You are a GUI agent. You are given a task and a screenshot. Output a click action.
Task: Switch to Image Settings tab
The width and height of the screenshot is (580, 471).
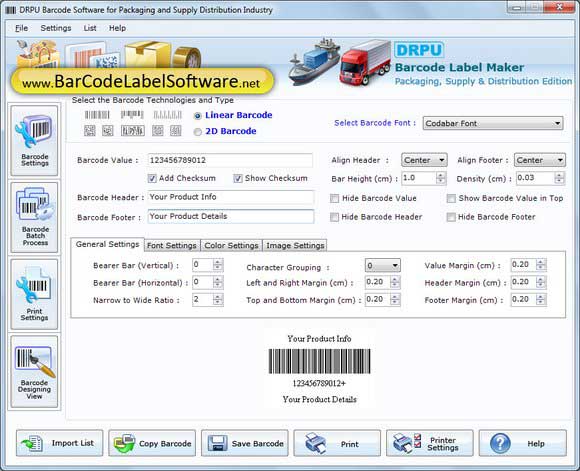tap(295, 245)
